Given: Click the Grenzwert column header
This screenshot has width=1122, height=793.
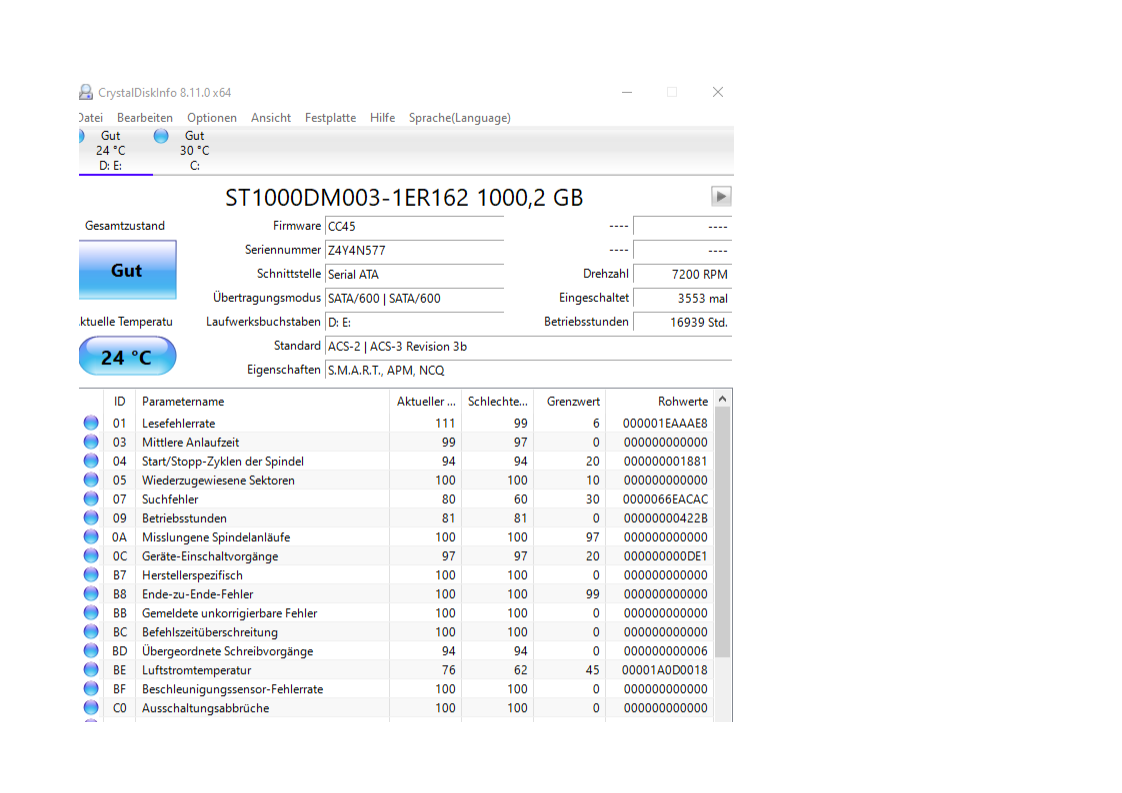Looking at the screenshot, I should point(570,402).
